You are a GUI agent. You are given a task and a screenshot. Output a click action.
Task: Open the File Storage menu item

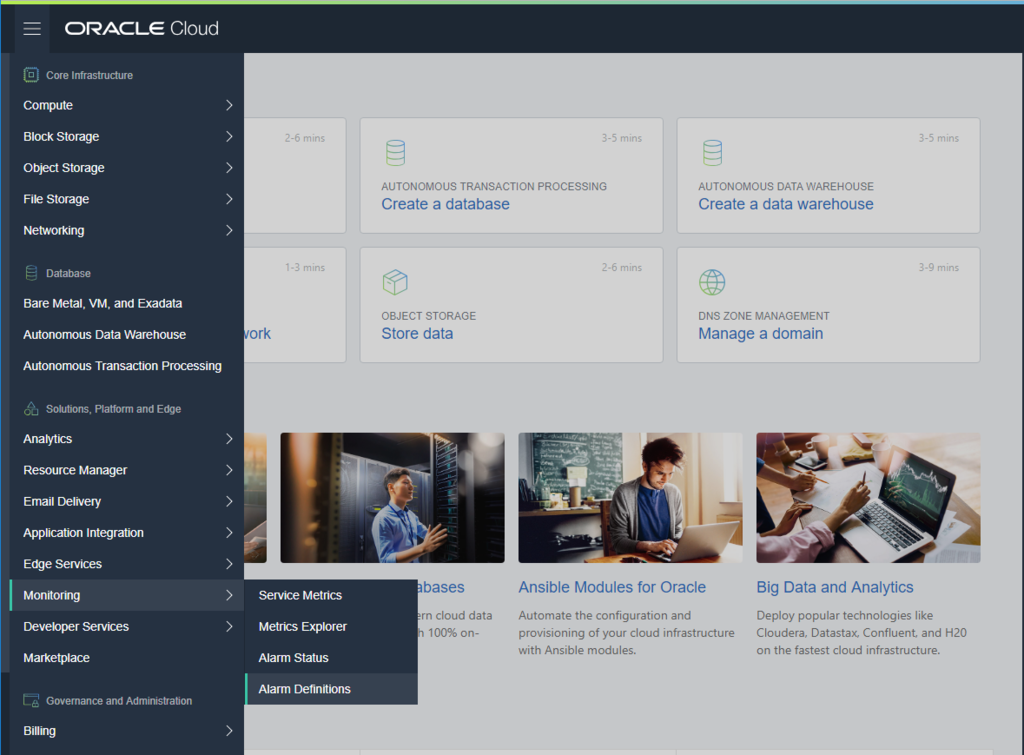pos(127,199)
